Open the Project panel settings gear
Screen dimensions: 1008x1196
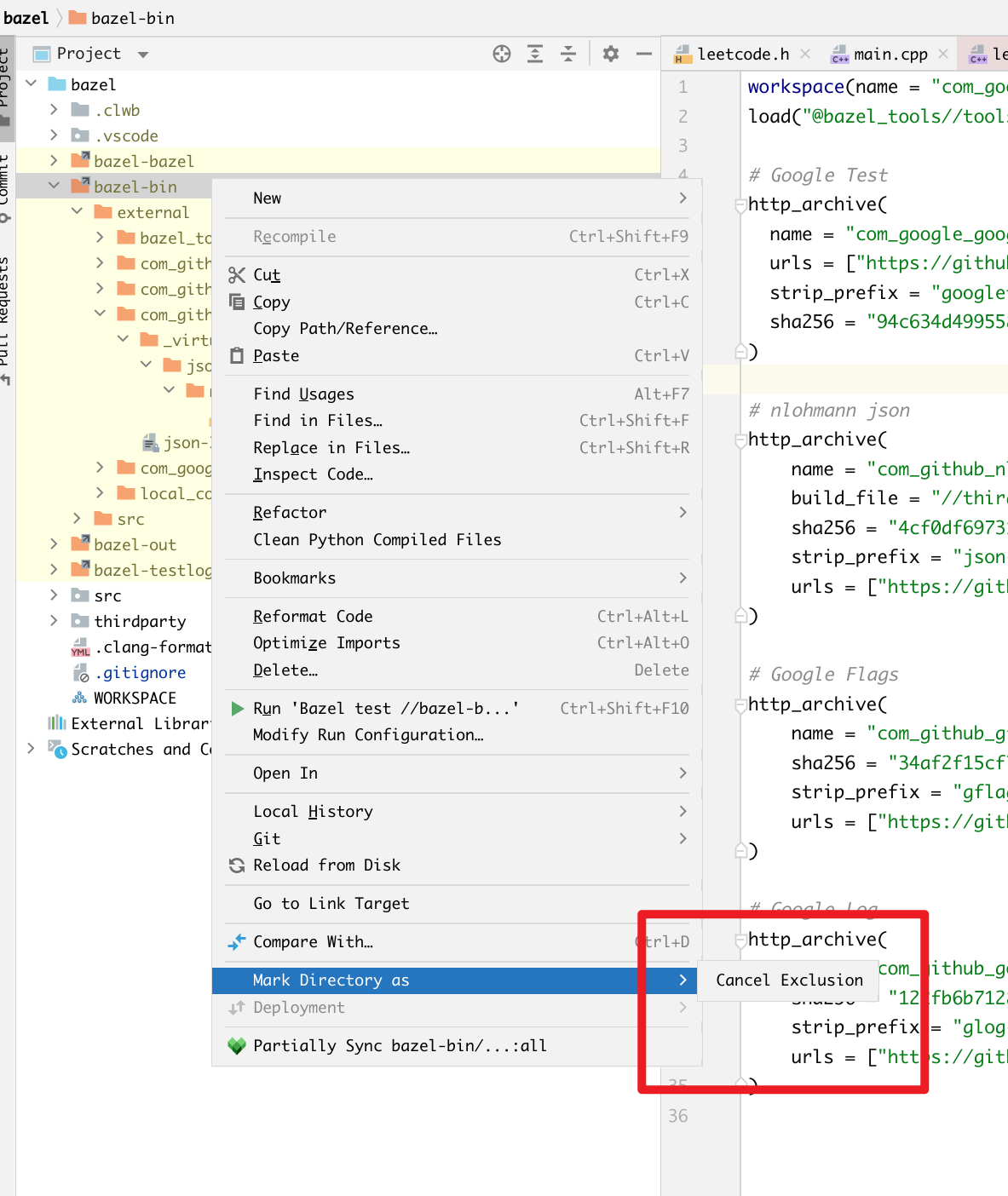point(610,53)
